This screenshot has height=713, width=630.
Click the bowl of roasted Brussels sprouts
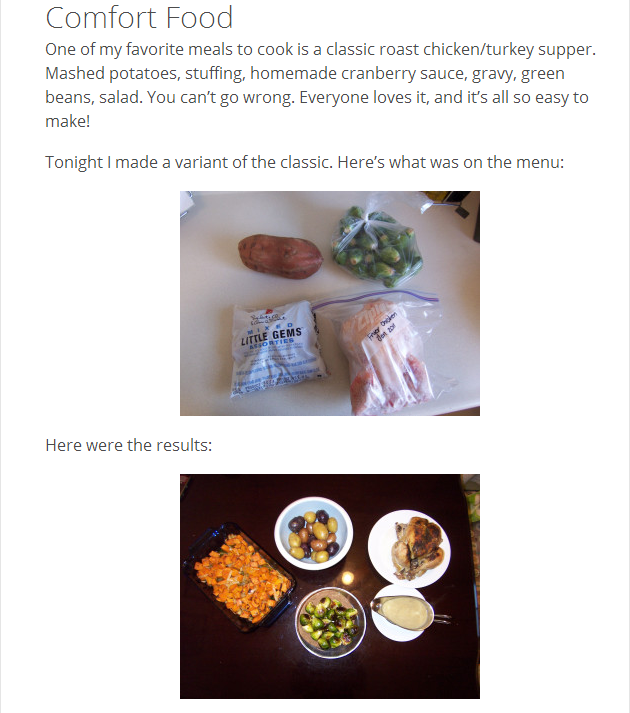(331, 623)
